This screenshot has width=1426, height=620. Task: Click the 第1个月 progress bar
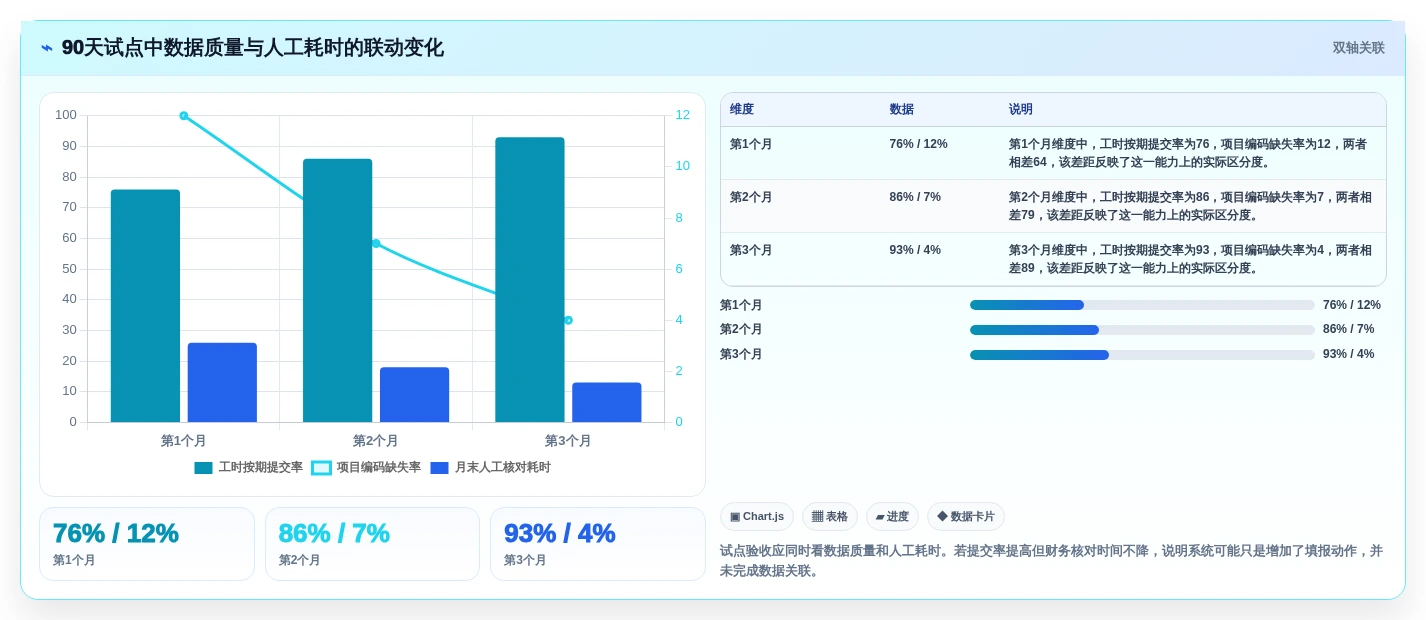(1142, 305)
